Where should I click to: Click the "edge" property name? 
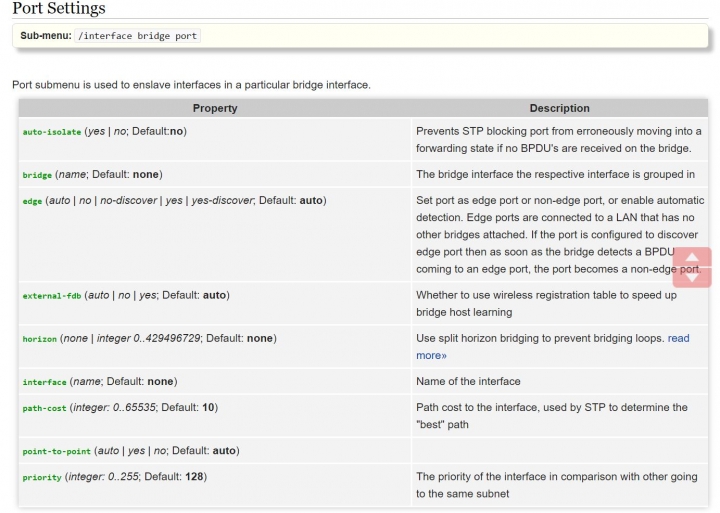point(32,201)
